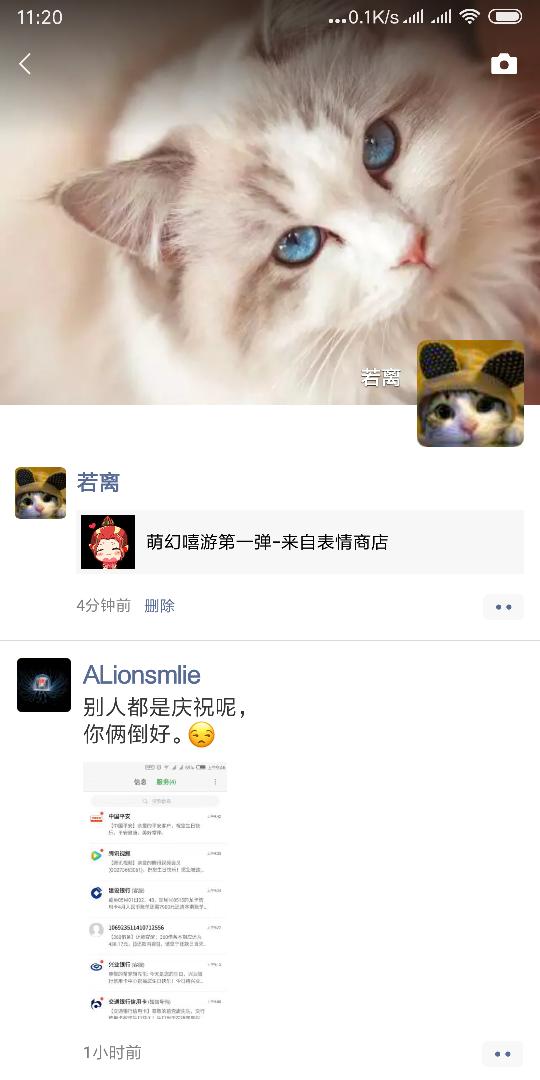Delete the post via 删除 link
The height and width of the screenshot is (1080, 540).
click(159, 606)
